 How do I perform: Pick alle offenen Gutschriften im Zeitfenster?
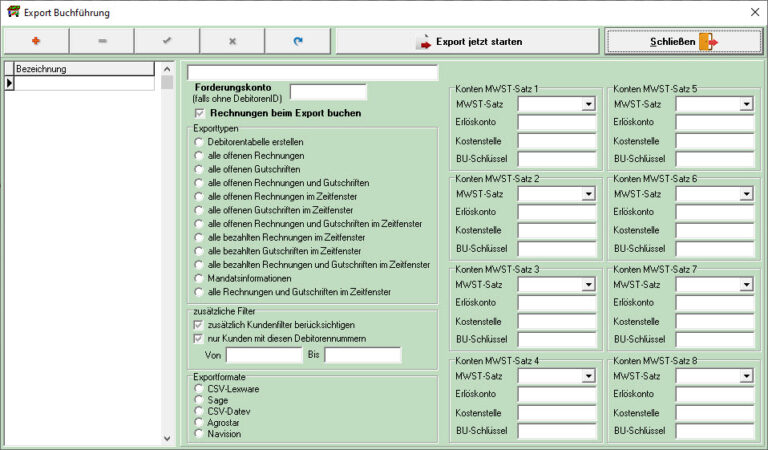(198, 210)
